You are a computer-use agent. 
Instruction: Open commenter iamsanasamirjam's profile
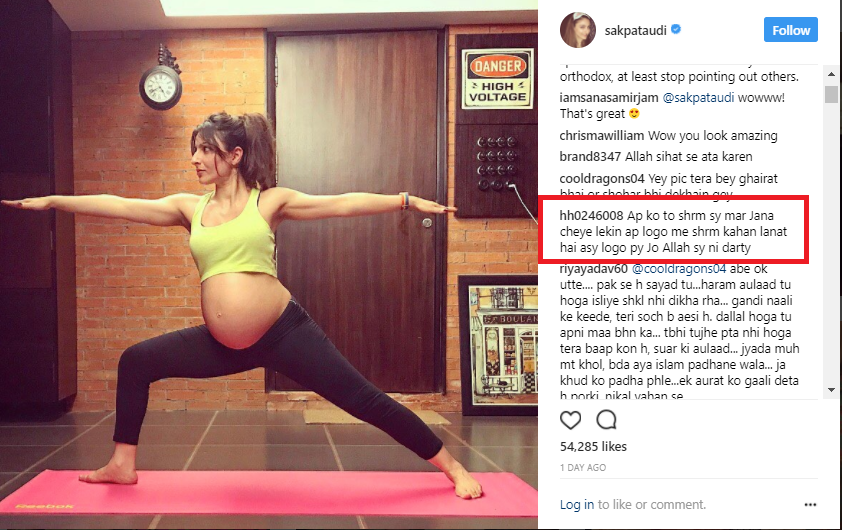[x=609, y=98]
